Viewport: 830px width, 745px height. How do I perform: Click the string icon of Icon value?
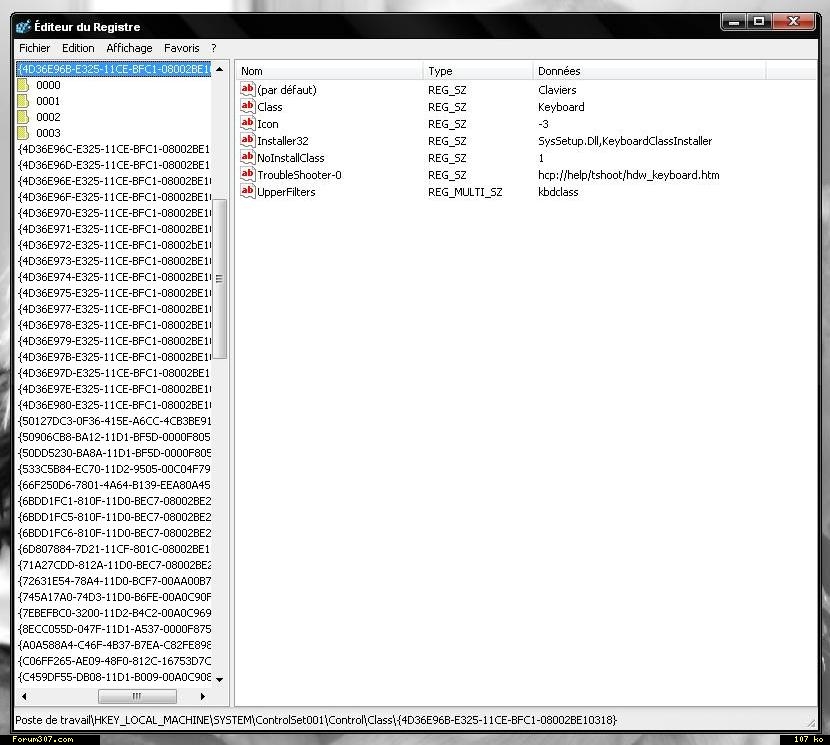[247, 123]
